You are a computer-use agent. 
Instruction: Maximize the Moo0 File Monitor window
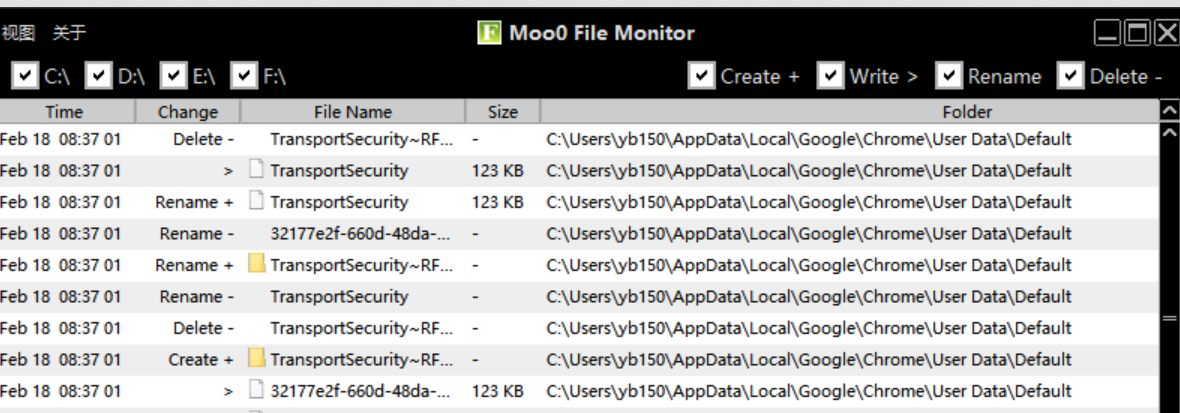(x=1137, y=34)
